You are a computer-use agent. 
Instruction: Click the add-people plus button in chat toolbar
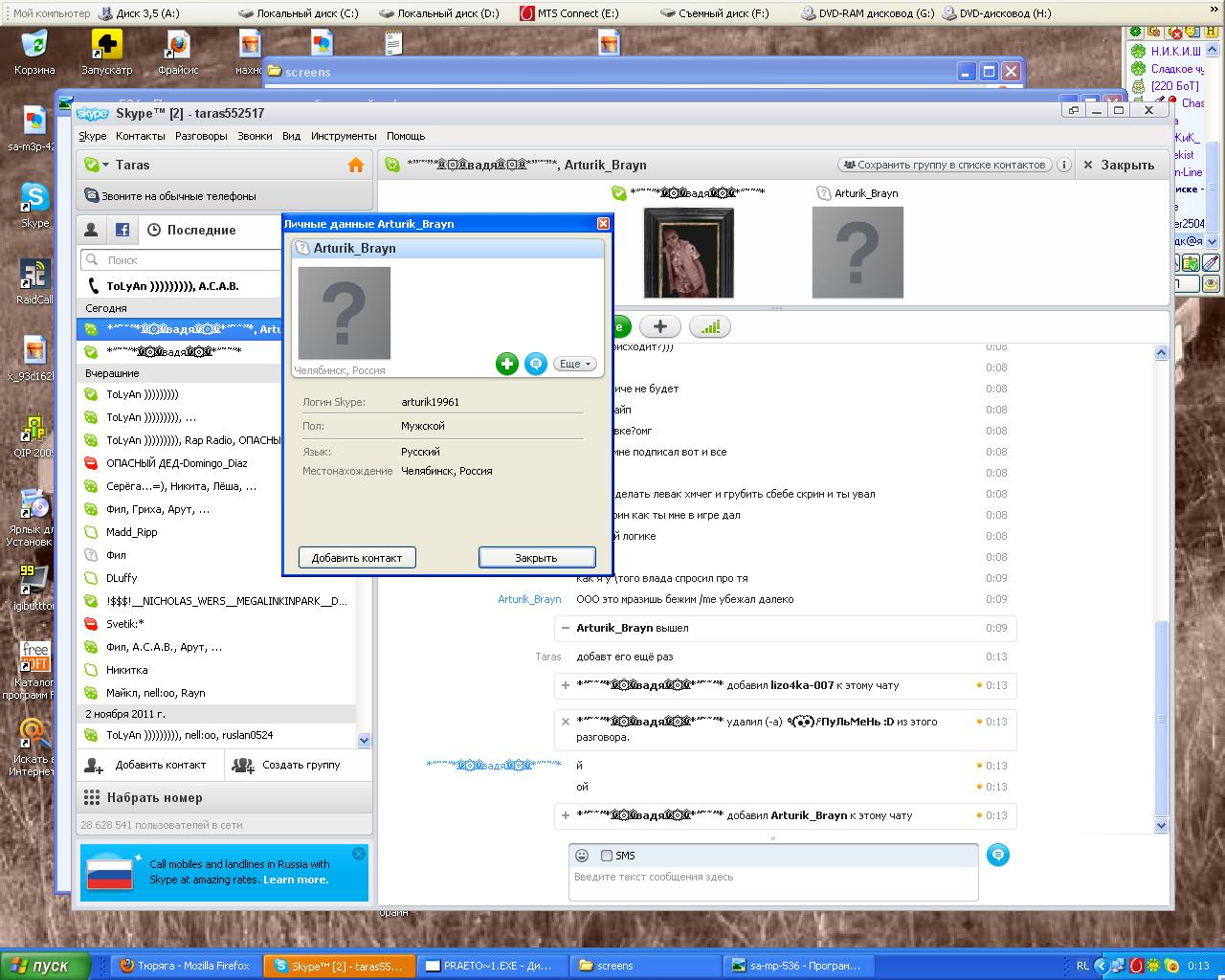coord(659,327)
